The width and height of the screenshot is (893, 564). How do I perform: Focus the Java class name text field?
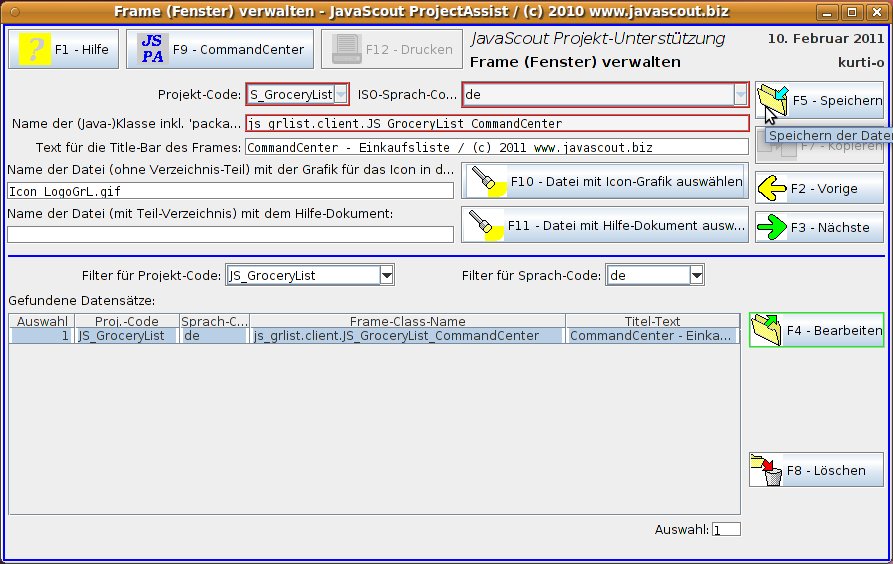pos(496,124)
